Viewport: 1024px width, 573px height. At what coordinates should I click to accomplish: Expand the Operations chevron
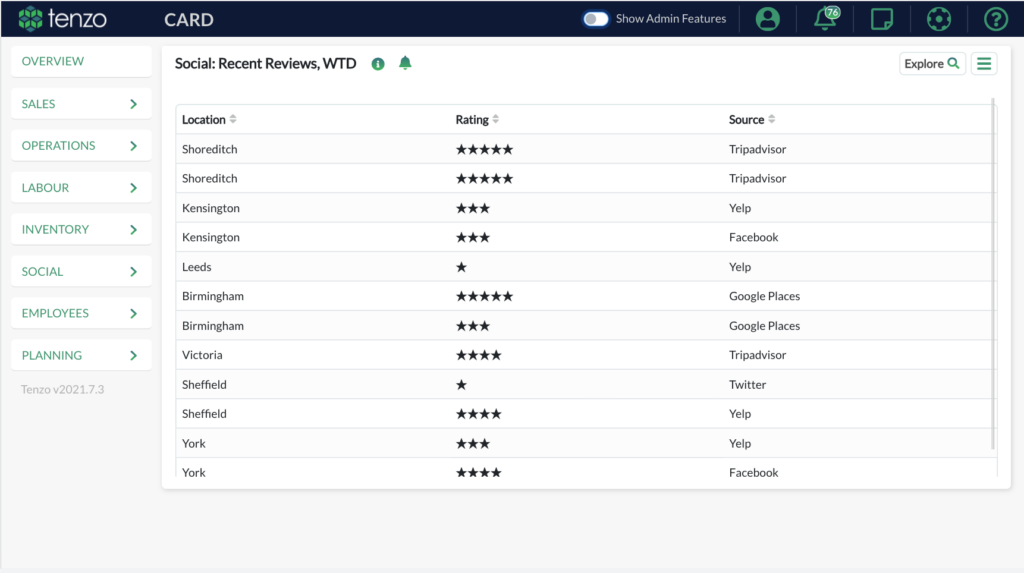coord(133,146)
